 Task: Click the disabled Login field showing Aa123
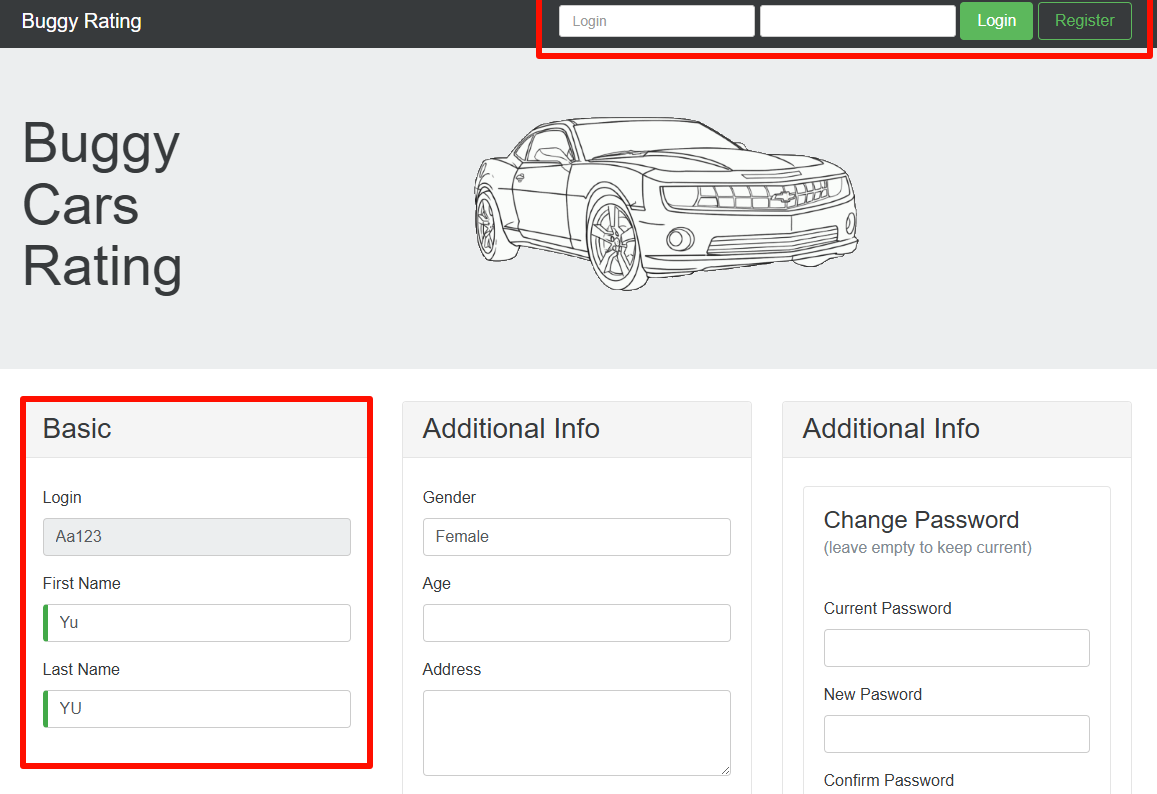(x=196, y=536)
